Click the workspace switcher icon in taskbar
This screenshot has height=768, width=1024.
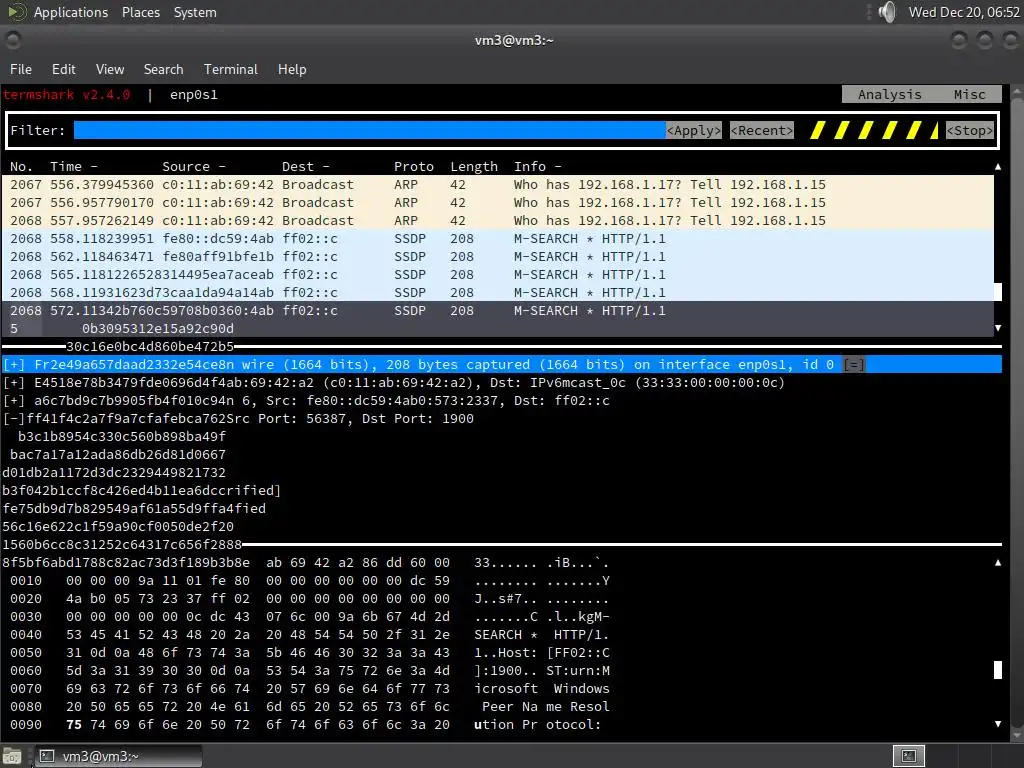(908, 756)
